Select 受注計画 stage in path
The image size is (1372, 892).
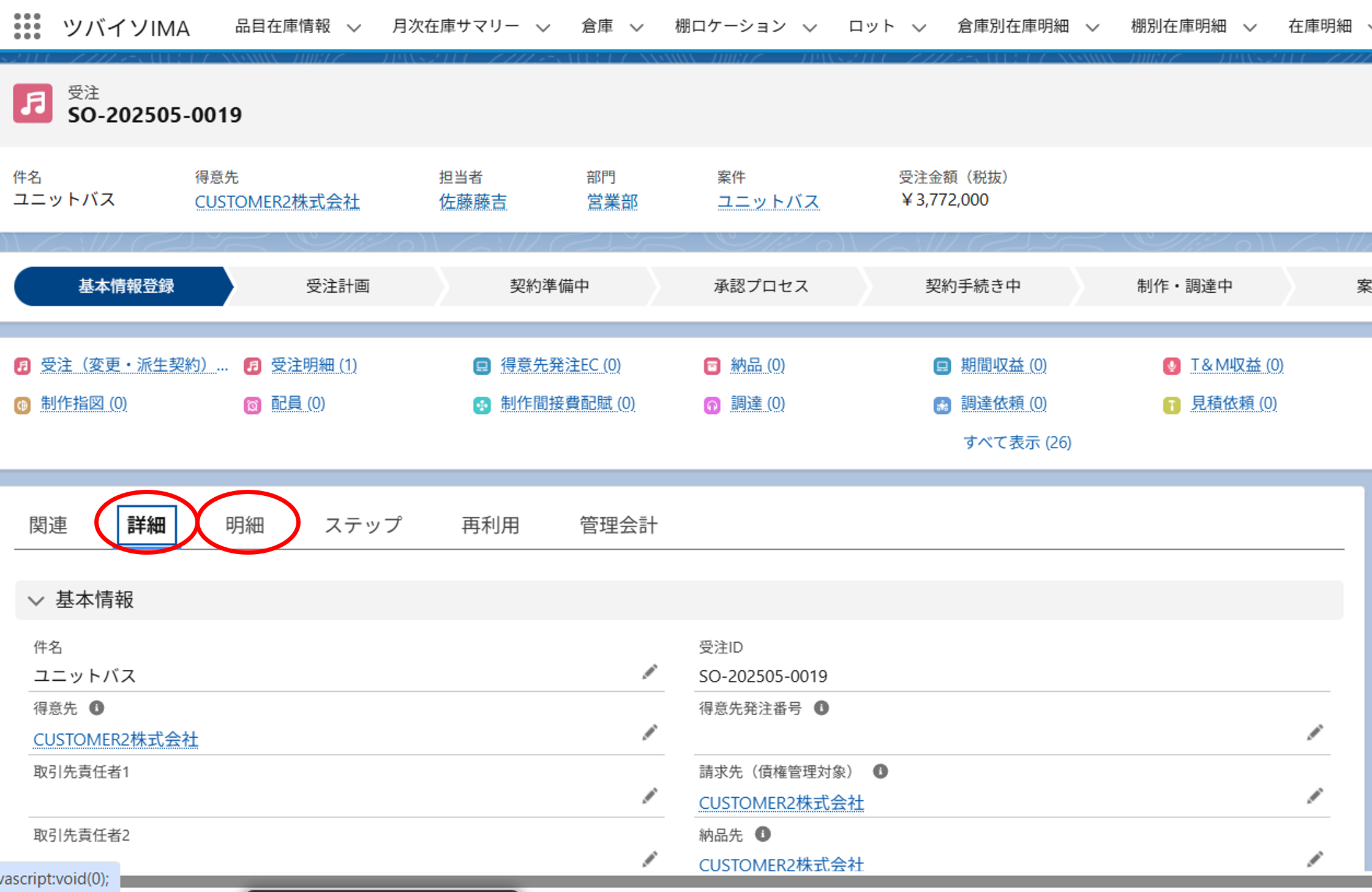338,286
